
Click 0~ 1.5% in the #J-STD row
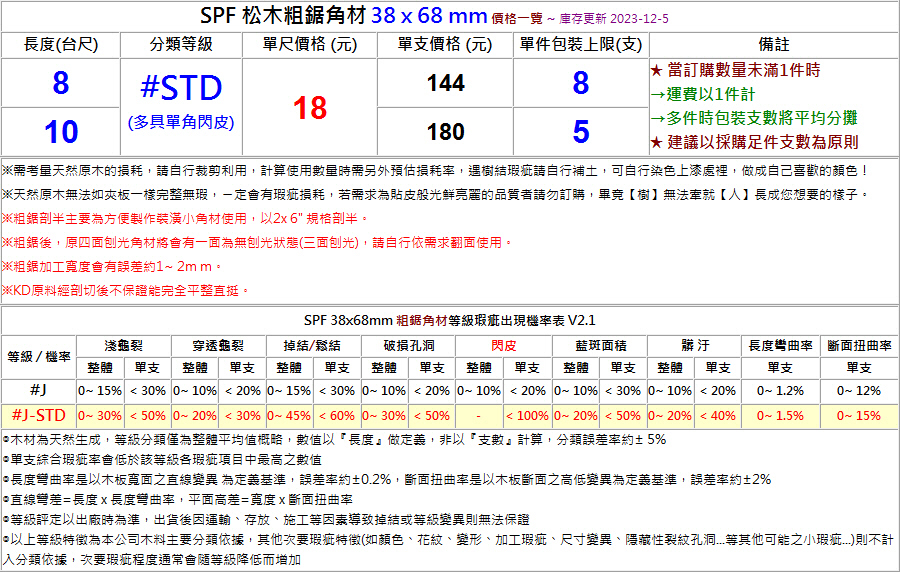coord(780,416)
